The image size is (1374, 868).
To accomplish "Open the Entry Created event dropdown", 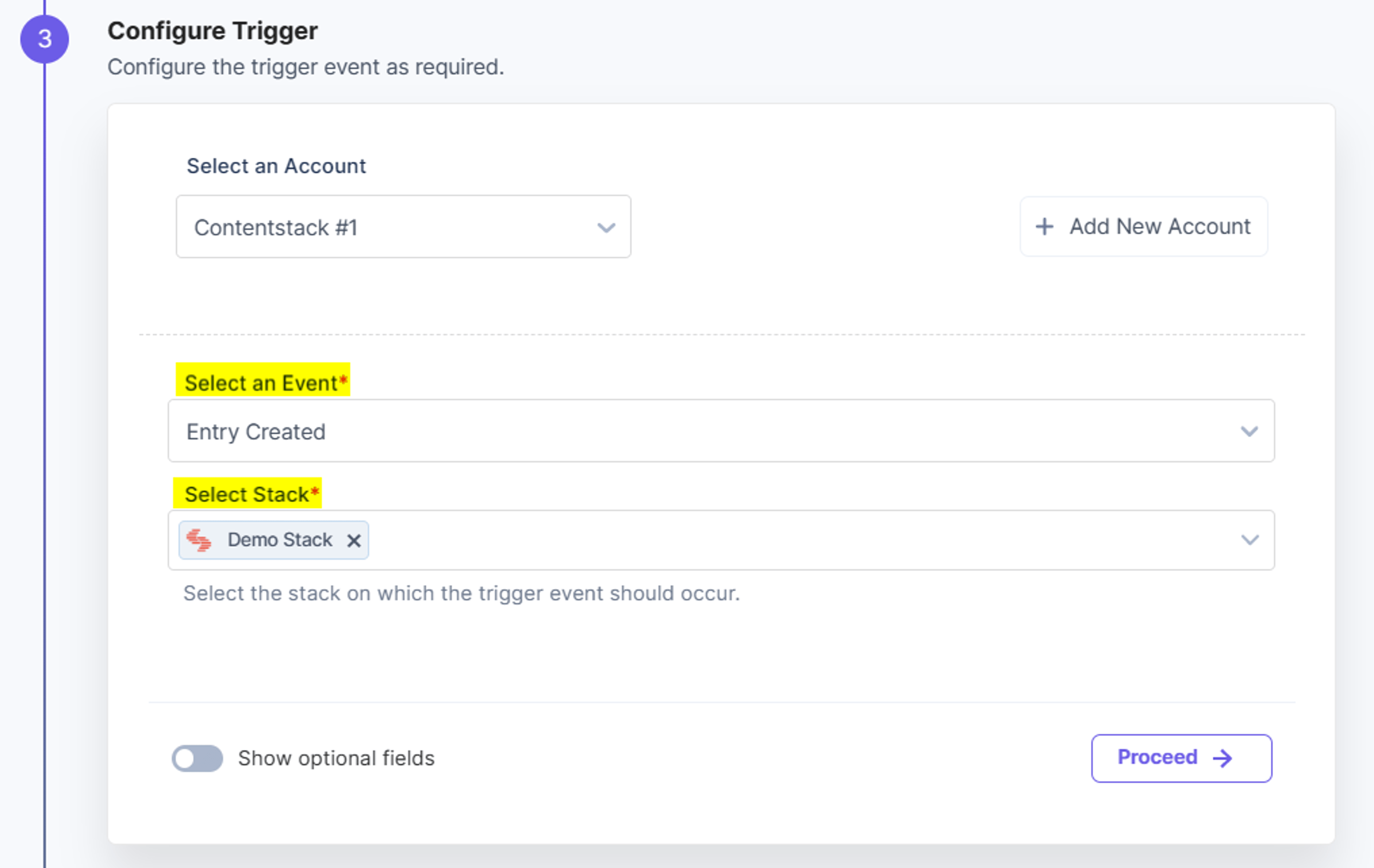I will click(721, 431).
